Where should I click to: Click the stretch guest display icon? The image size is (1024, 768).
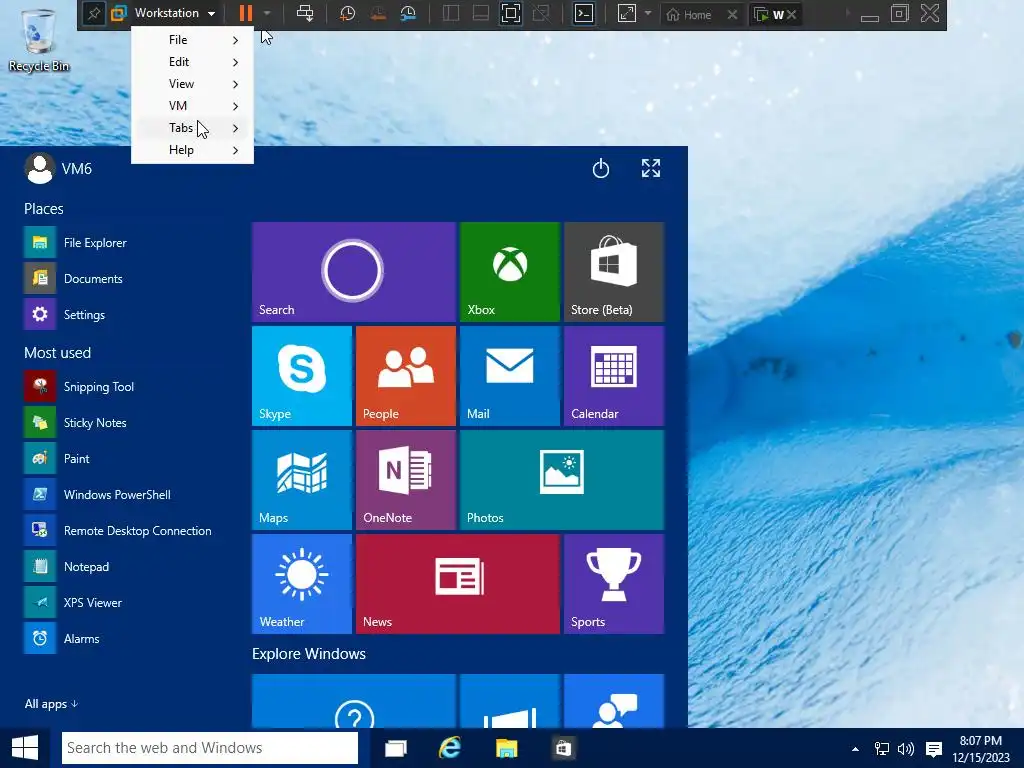(x=626, y=13)
